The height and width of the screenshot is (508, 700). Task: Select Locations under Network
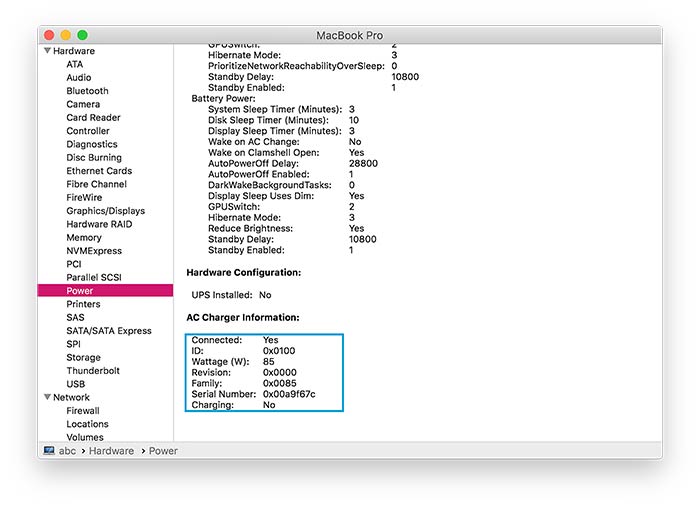[87, 424]
